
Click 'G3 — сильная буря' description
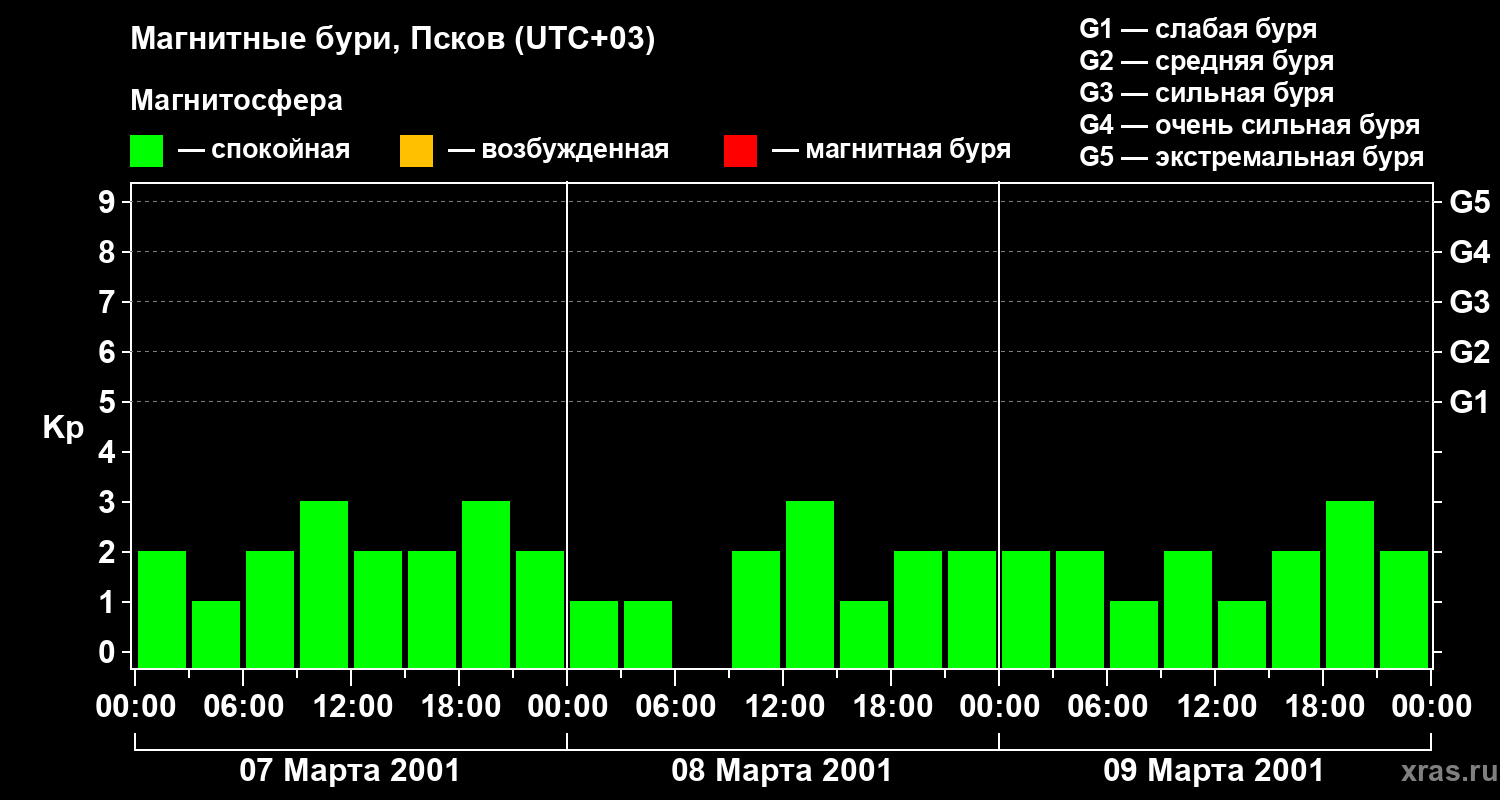[x=1206, y=93]
